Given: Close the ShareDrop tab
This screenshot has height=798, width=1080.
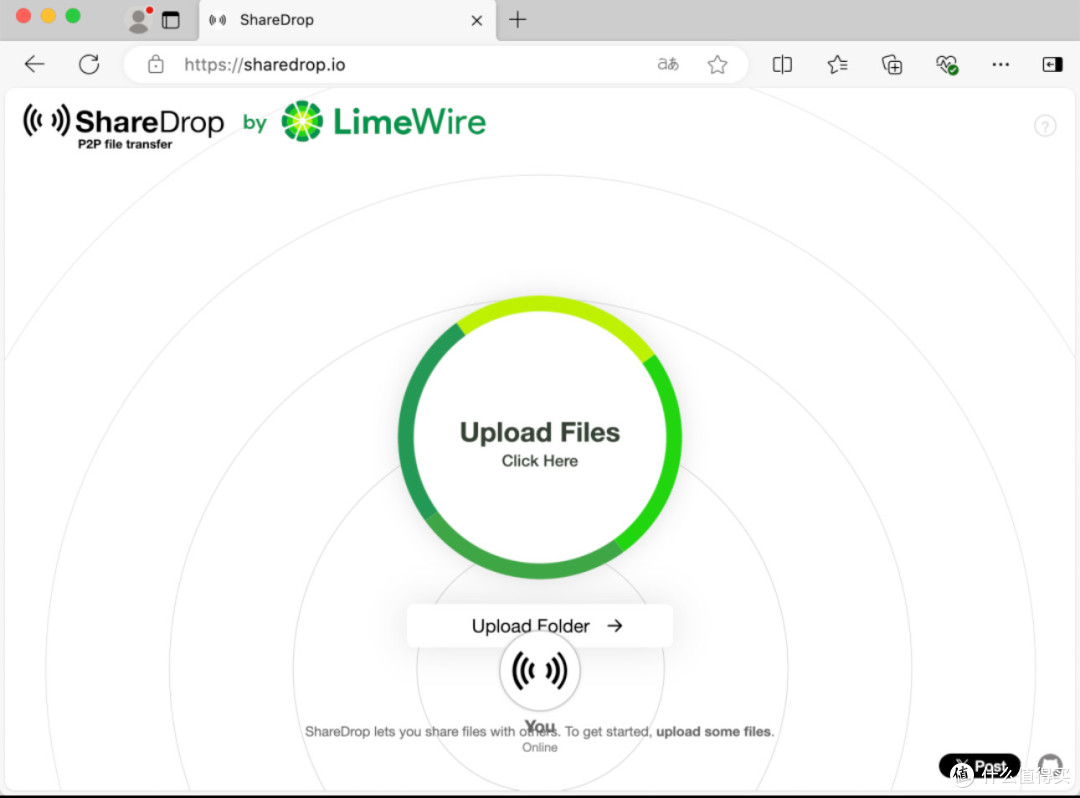Looking at the screenshot, I should 477,21.
